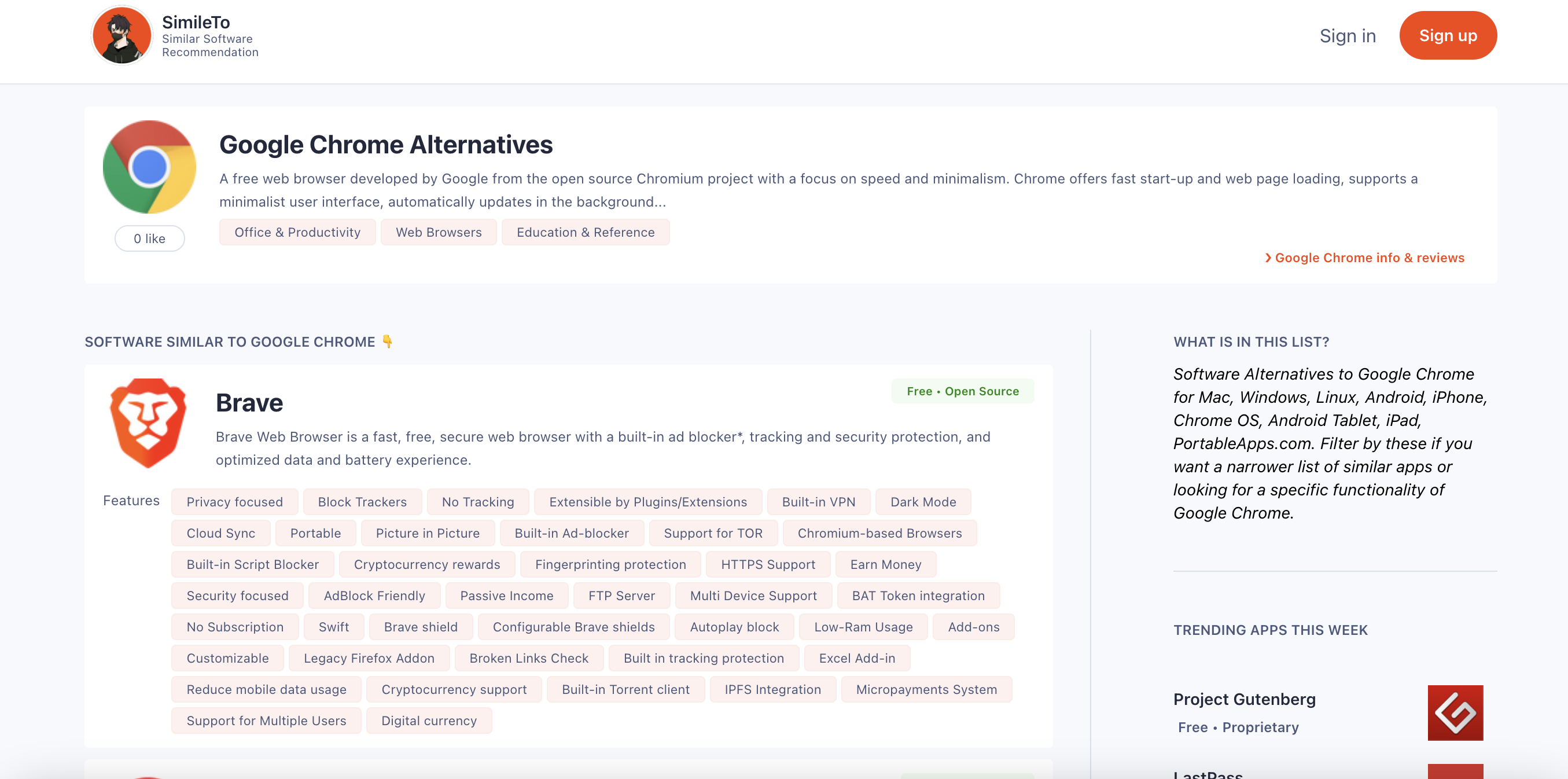Click the No Subscription tag

pos(235,627)
